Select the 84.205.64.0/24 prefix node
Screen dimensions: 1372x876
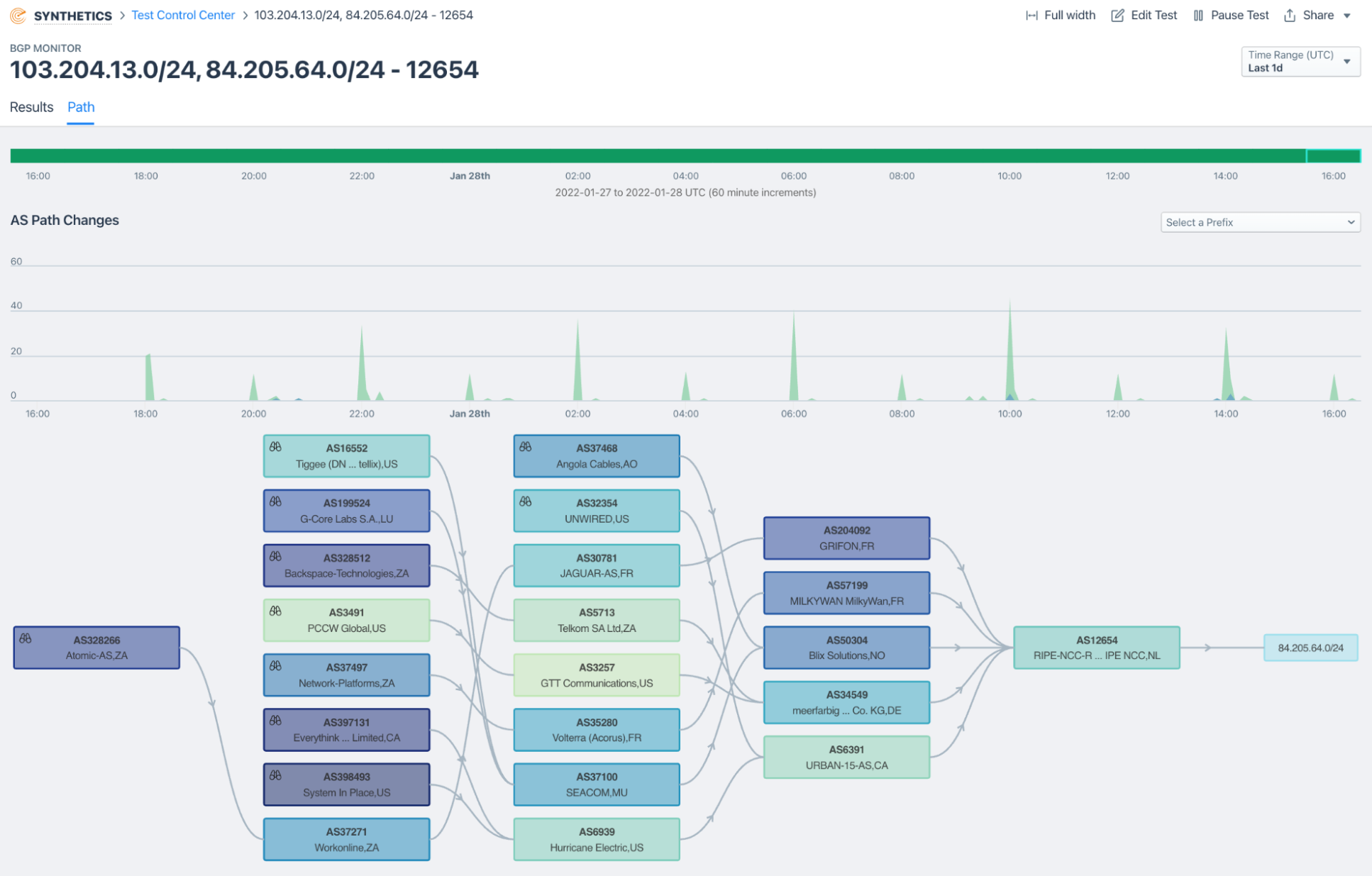(x=1310, y=648)
